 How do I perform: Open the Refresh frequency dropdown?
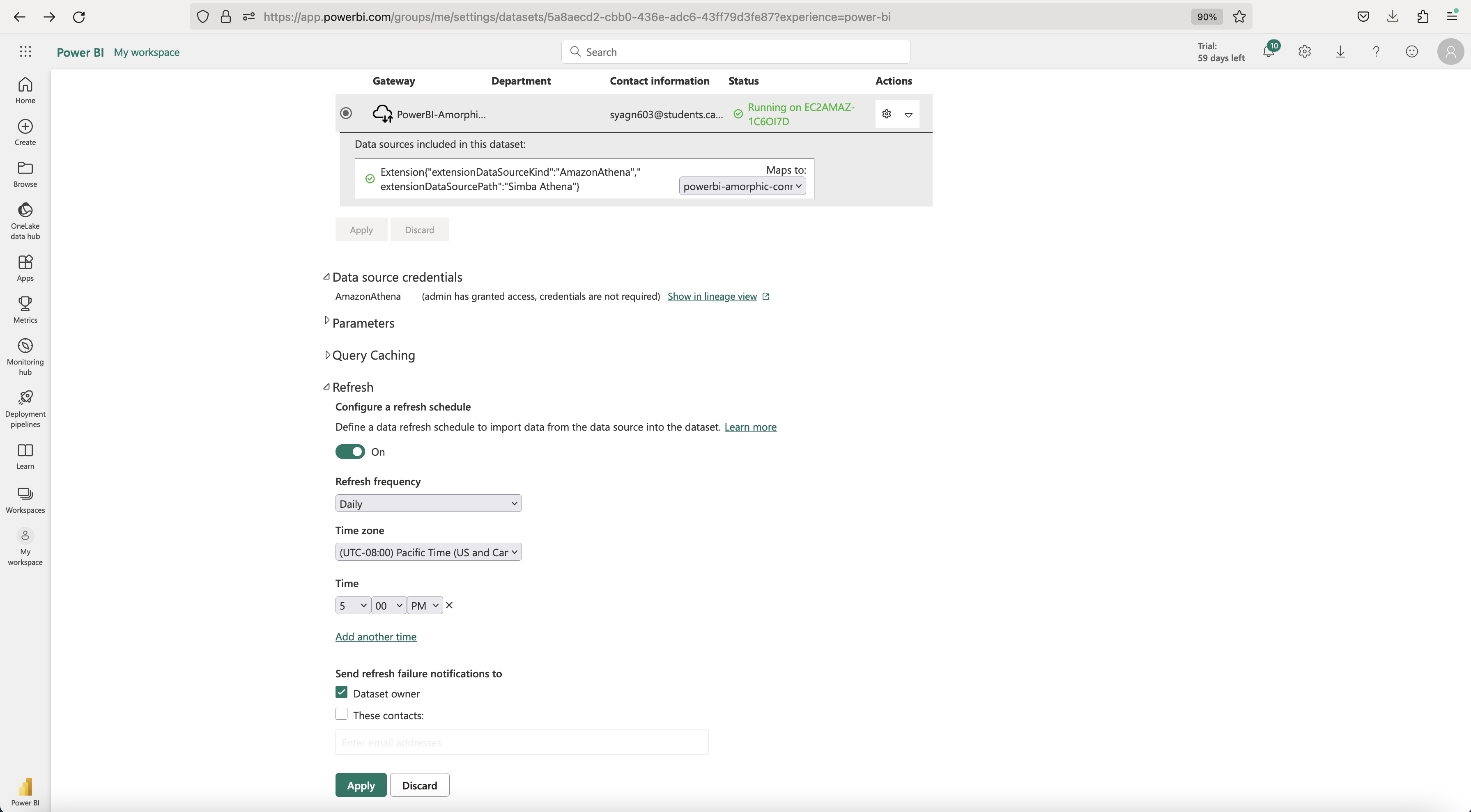pyautogui.click(x=428, y=503)
